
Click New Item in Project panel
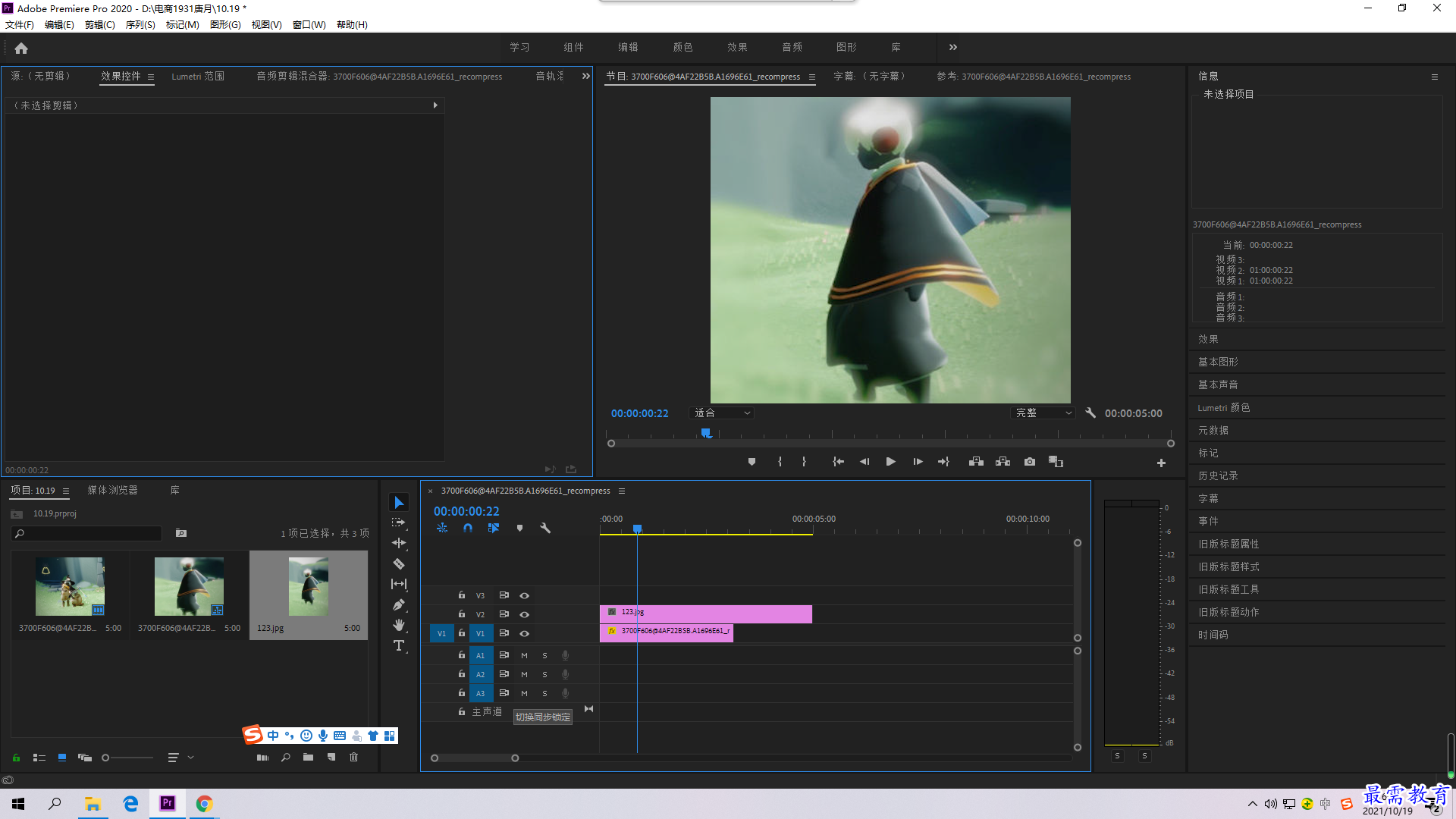[331, 758]
